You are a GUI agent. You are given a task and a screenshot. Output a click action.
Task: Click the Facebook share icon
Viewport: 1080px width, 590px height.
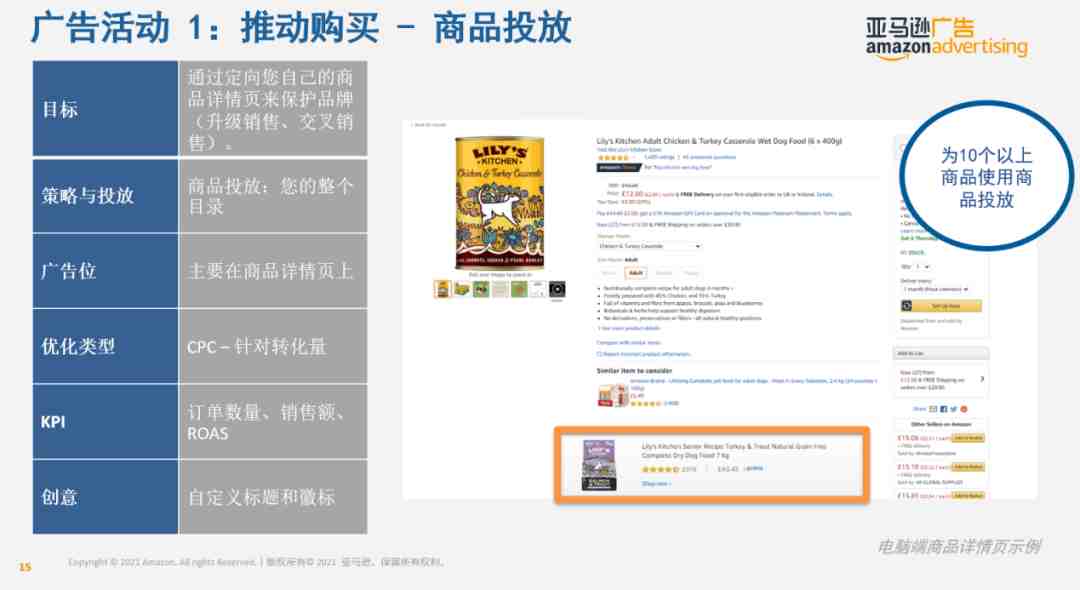coord(944,409)
